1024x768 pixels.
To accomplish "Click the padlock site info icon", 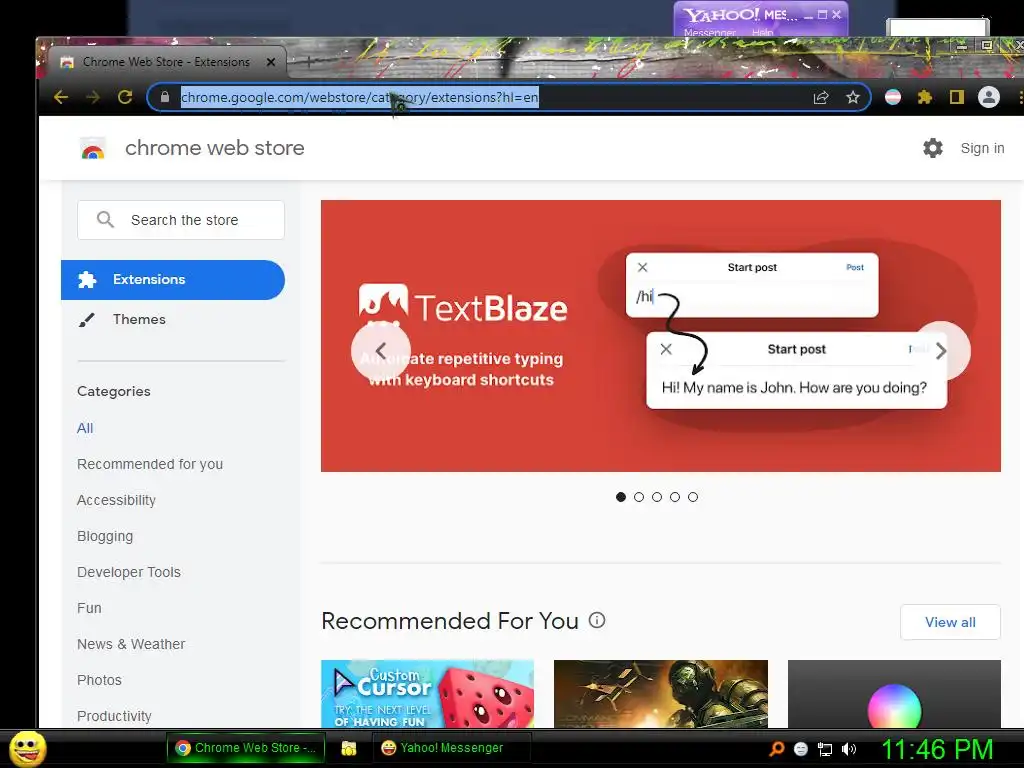I will click(x=165, y=97).
